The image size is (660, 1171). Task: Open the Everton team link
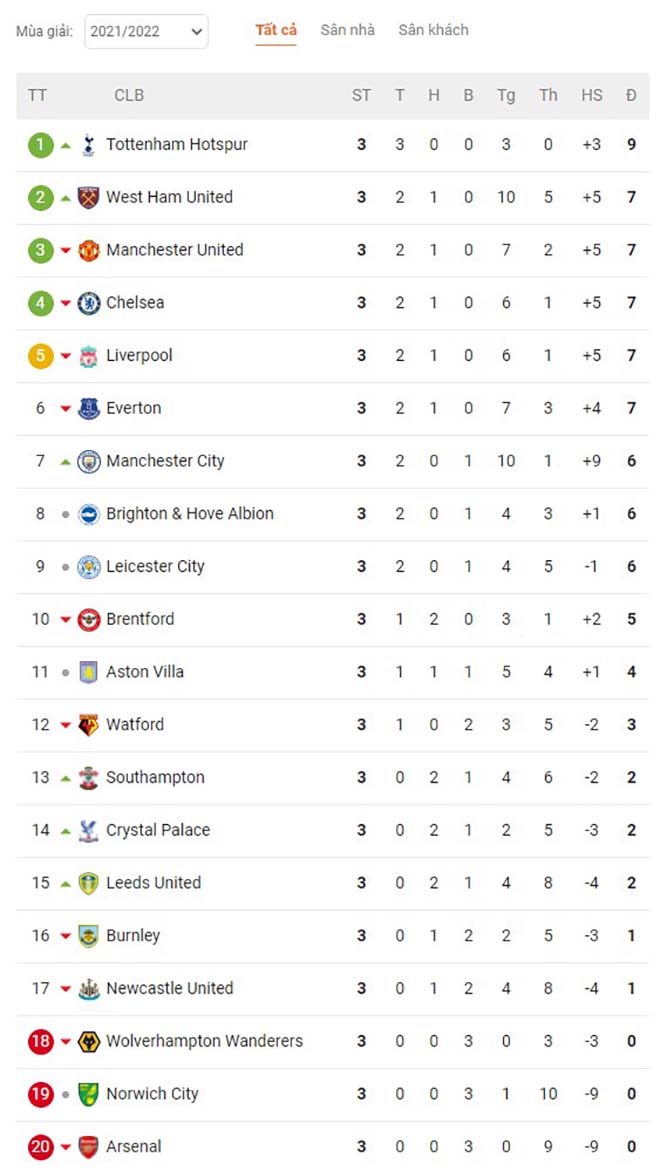(134, 408)
